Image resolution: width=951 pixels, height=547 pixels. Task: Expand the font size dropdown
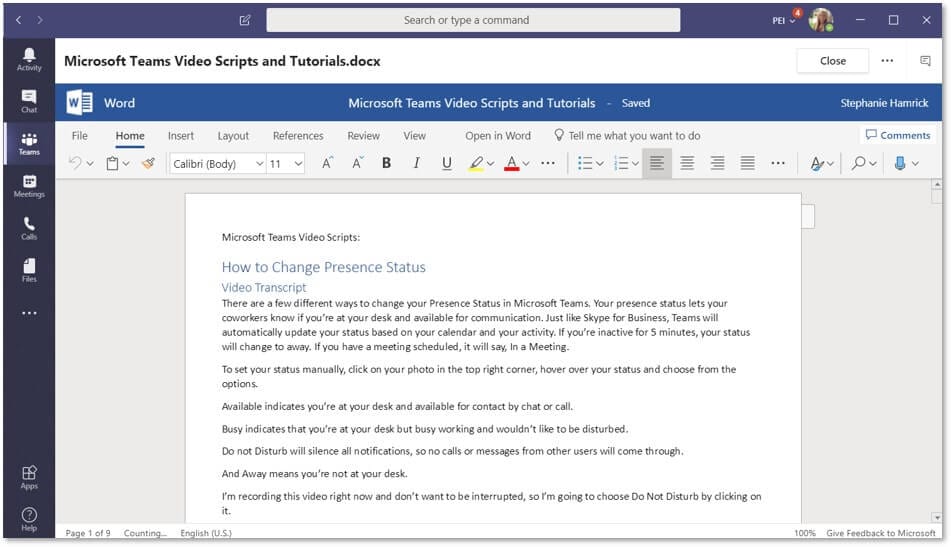click(298, 164)
